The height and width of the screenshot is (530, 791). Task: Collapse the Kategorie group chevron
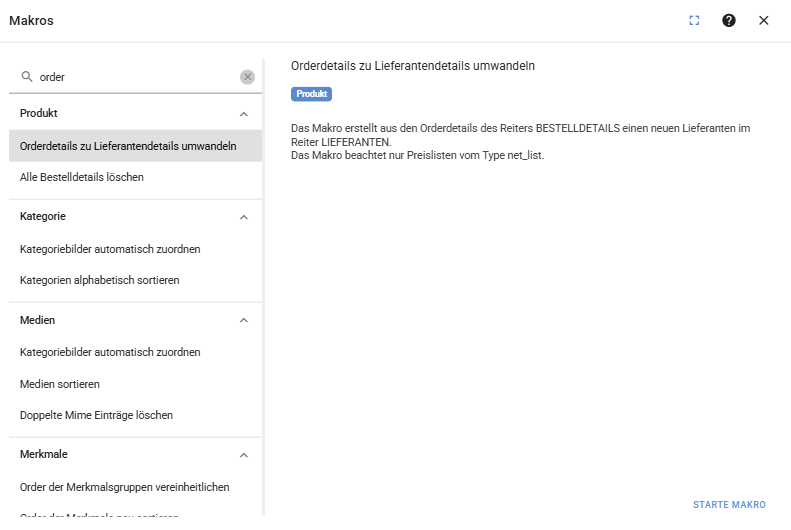point(243,217)
